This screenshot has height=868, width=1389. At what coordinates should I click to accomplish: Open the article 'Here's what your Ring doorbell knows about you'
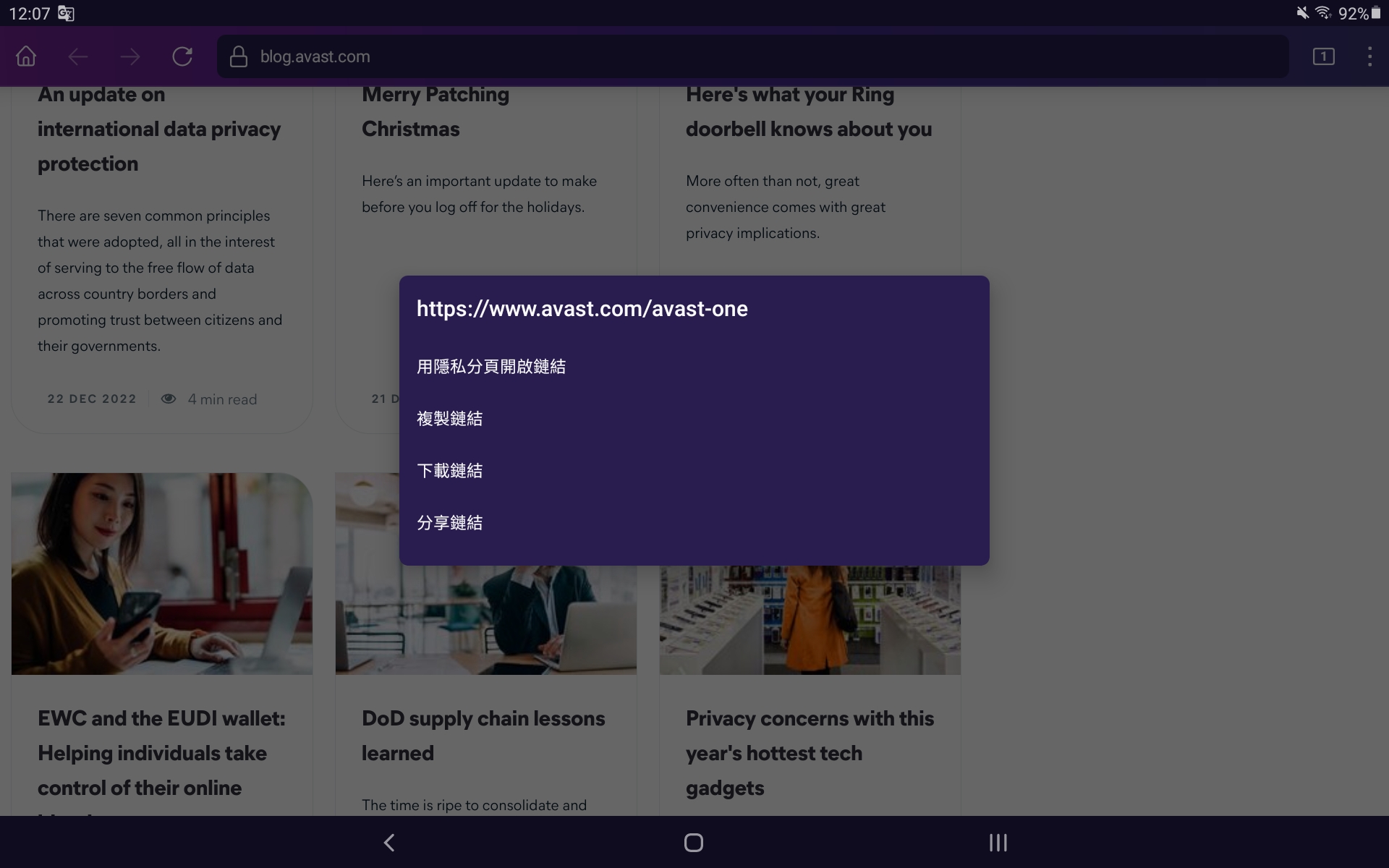808,112
